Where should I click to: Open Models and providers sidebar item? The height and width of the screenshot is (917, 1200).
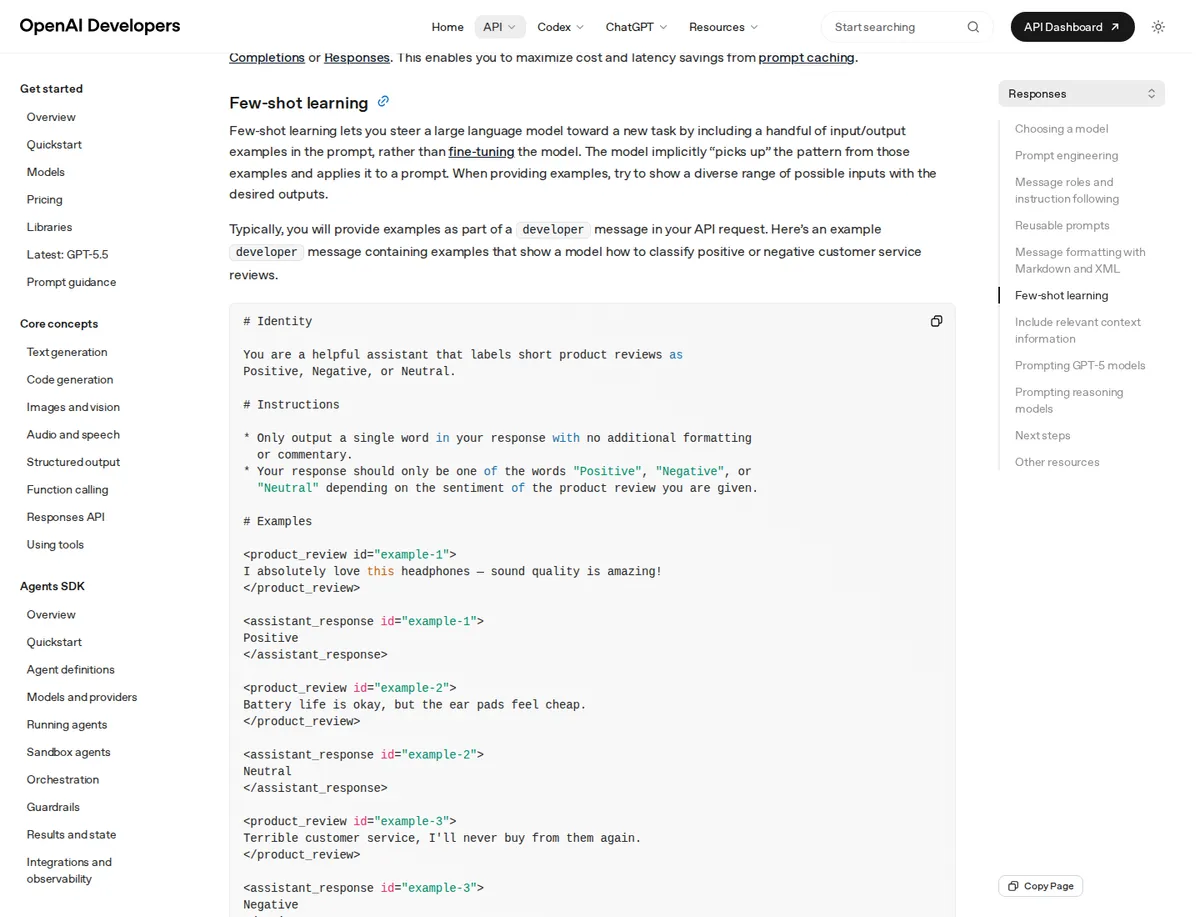[82, 697]
